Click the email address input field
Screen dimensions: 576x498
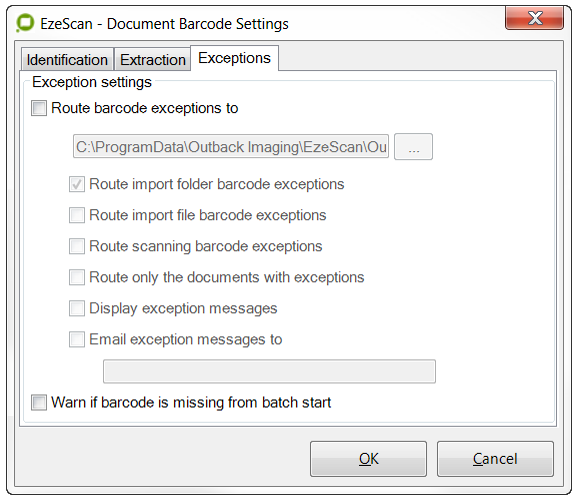coord(269,371)
